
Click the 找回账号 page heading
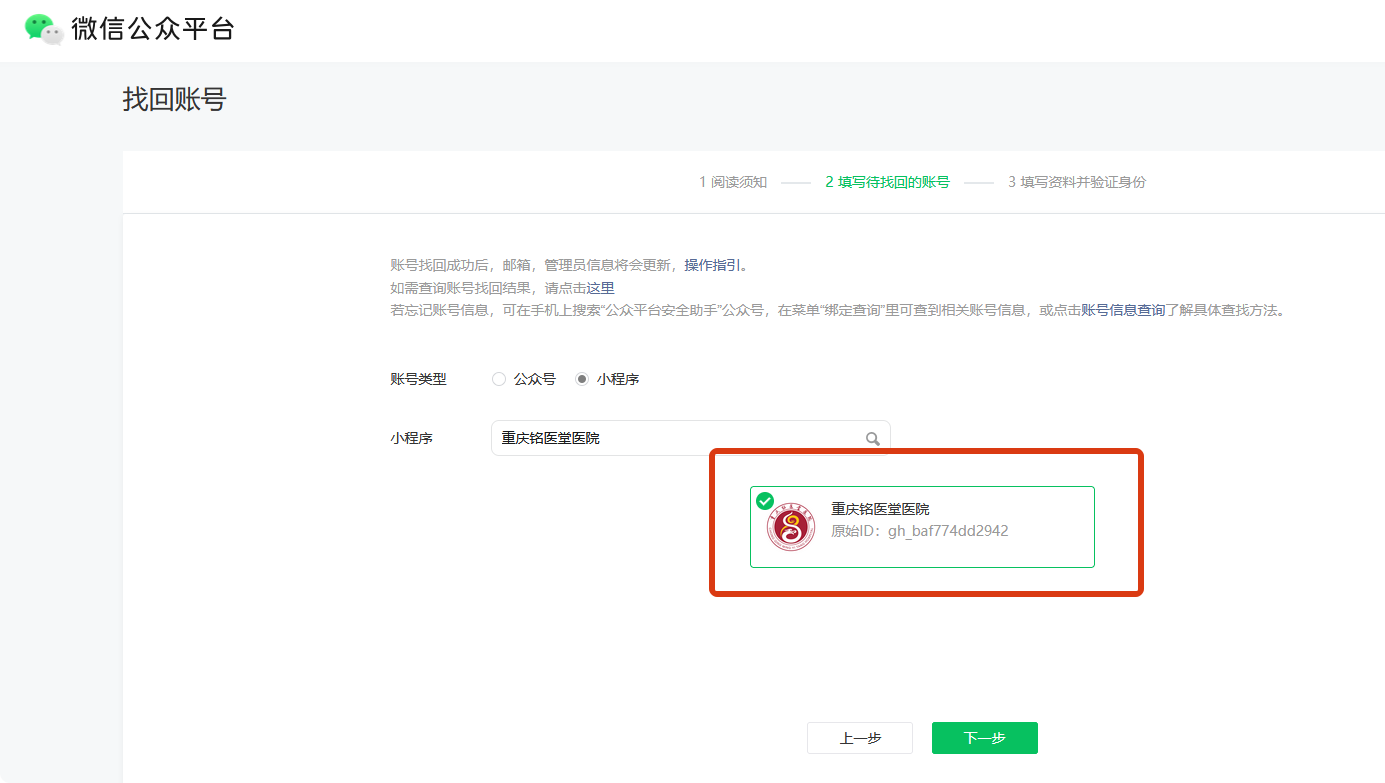tap(175, 99)
